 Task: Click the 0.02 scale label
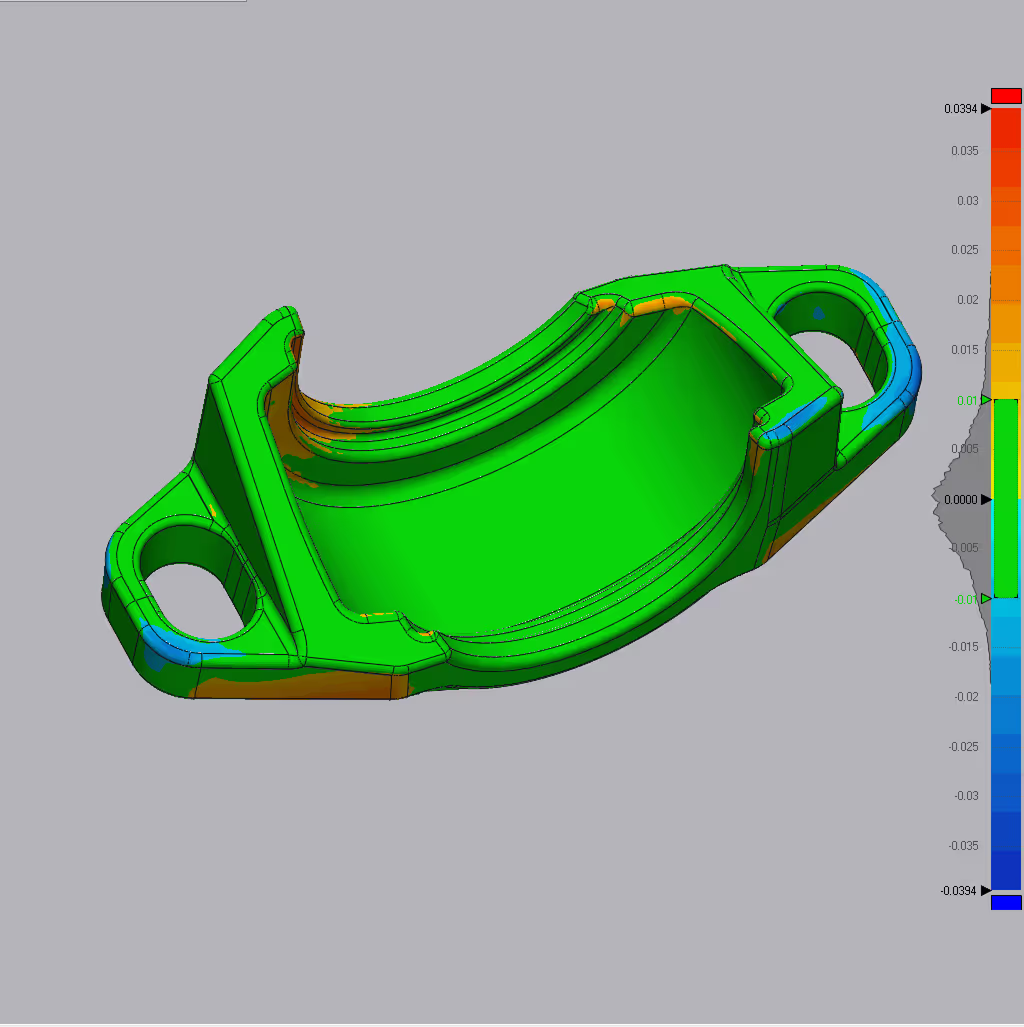(x=968, y=300)
